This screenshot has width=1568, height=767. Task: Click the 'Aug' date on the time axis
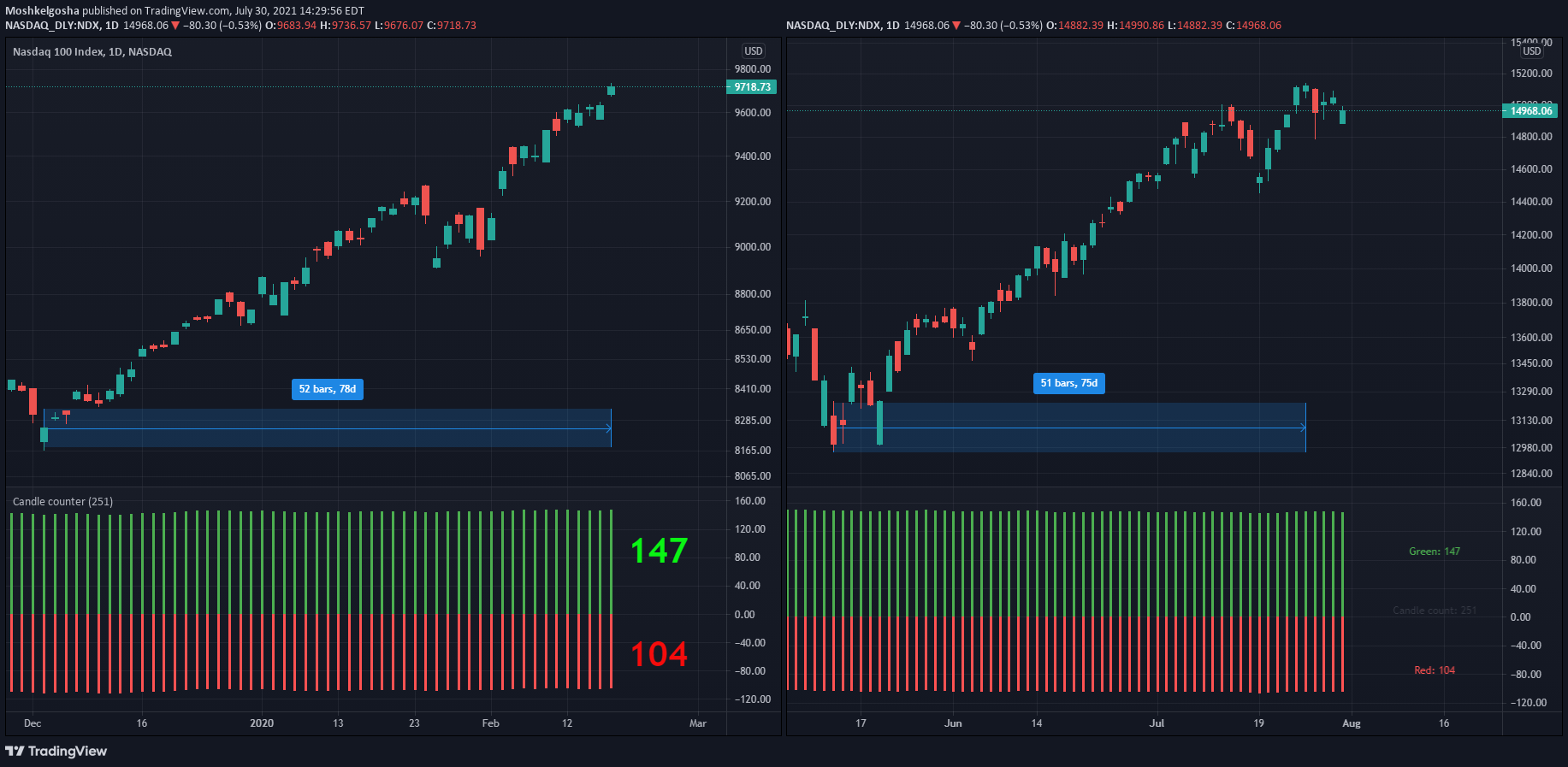[x=1352, y=723]
